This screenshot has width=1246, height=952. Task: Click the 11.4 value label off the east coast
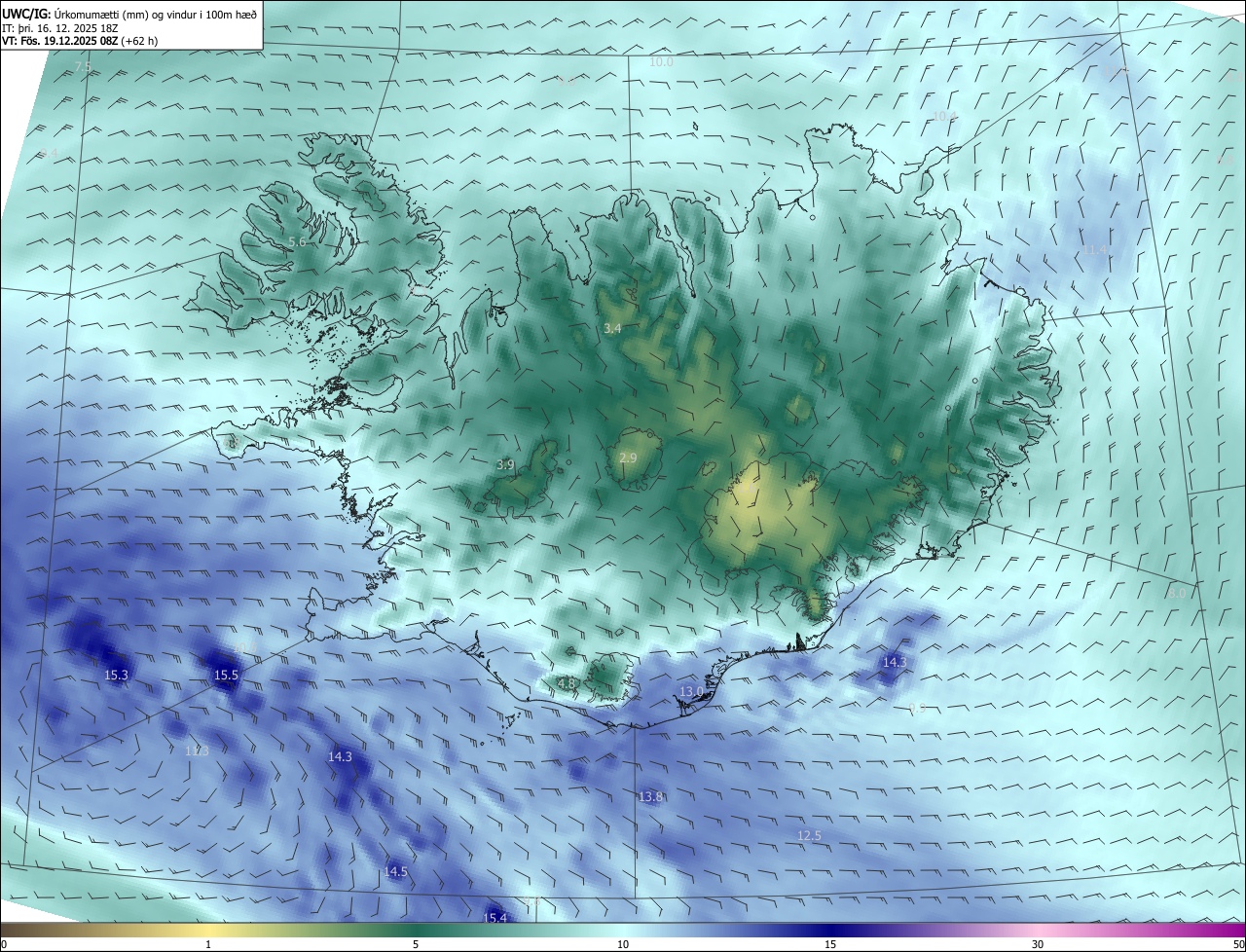click(x=1096, y=250)
